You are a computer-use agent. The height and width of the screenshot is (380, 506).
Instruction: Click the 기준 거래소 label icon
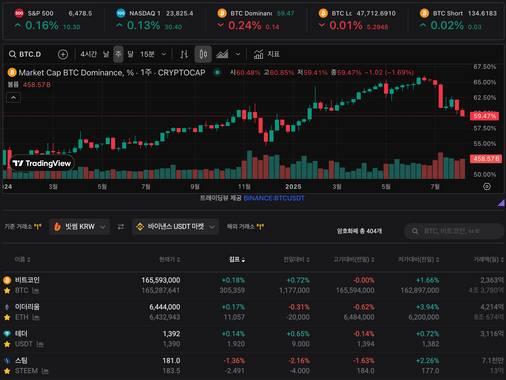click(38, 227)
